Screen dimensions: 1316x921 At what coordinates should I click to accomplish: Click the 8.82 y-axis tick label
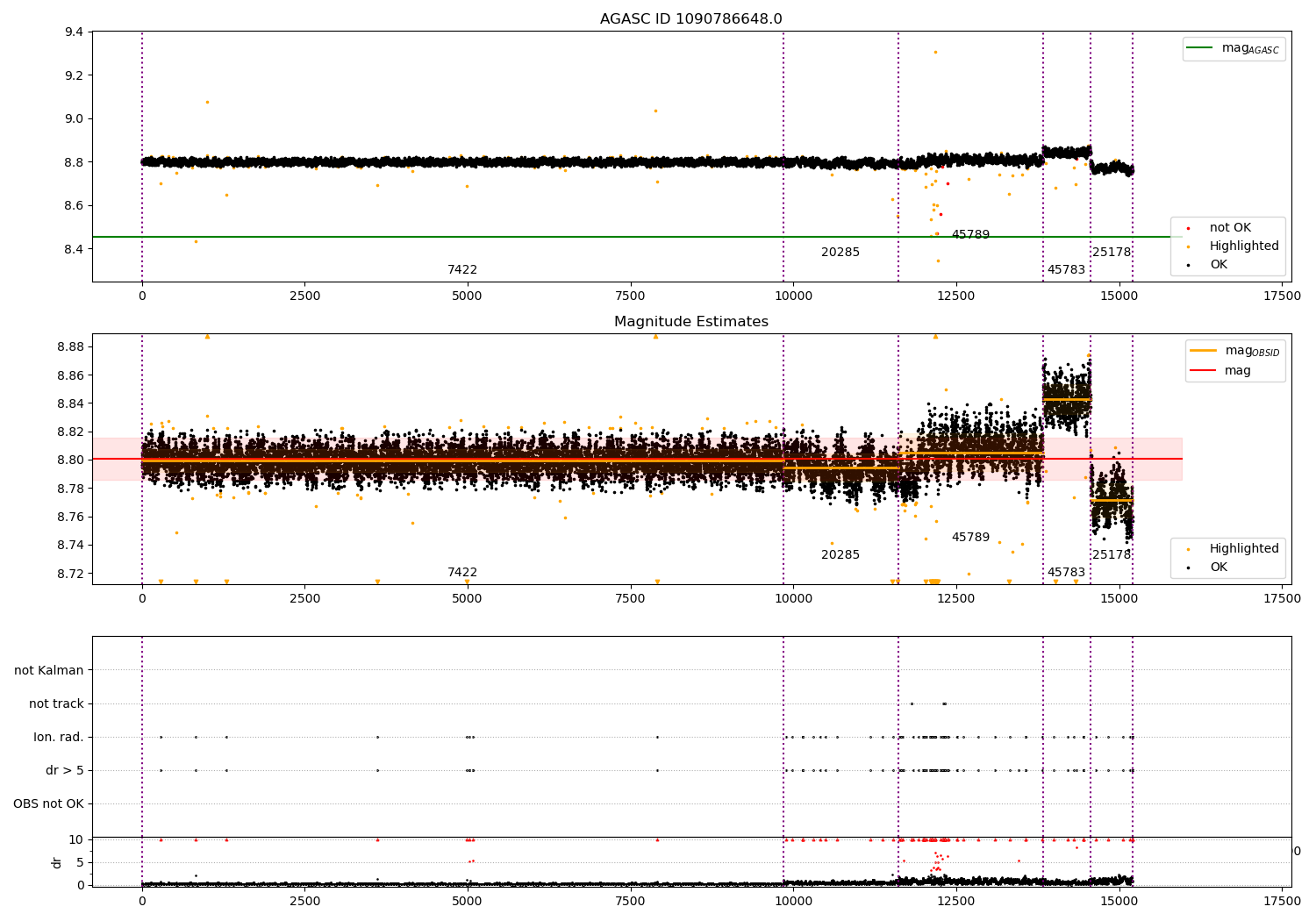(x=70, y=432)
